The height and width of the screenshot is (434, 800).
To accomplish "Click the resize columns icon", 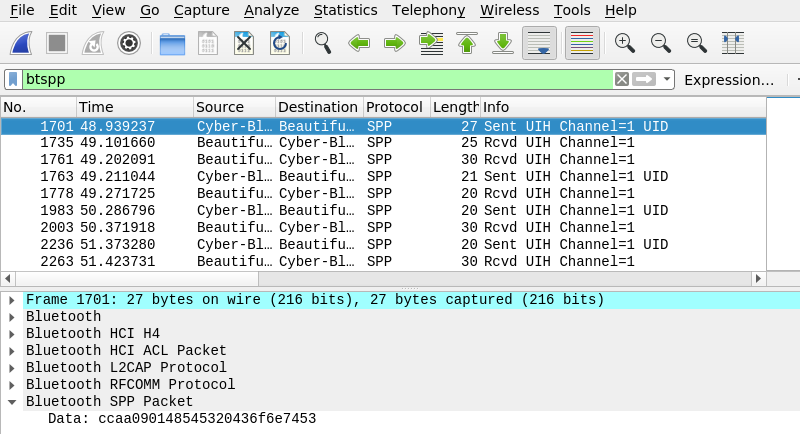I will coord(733,43).
